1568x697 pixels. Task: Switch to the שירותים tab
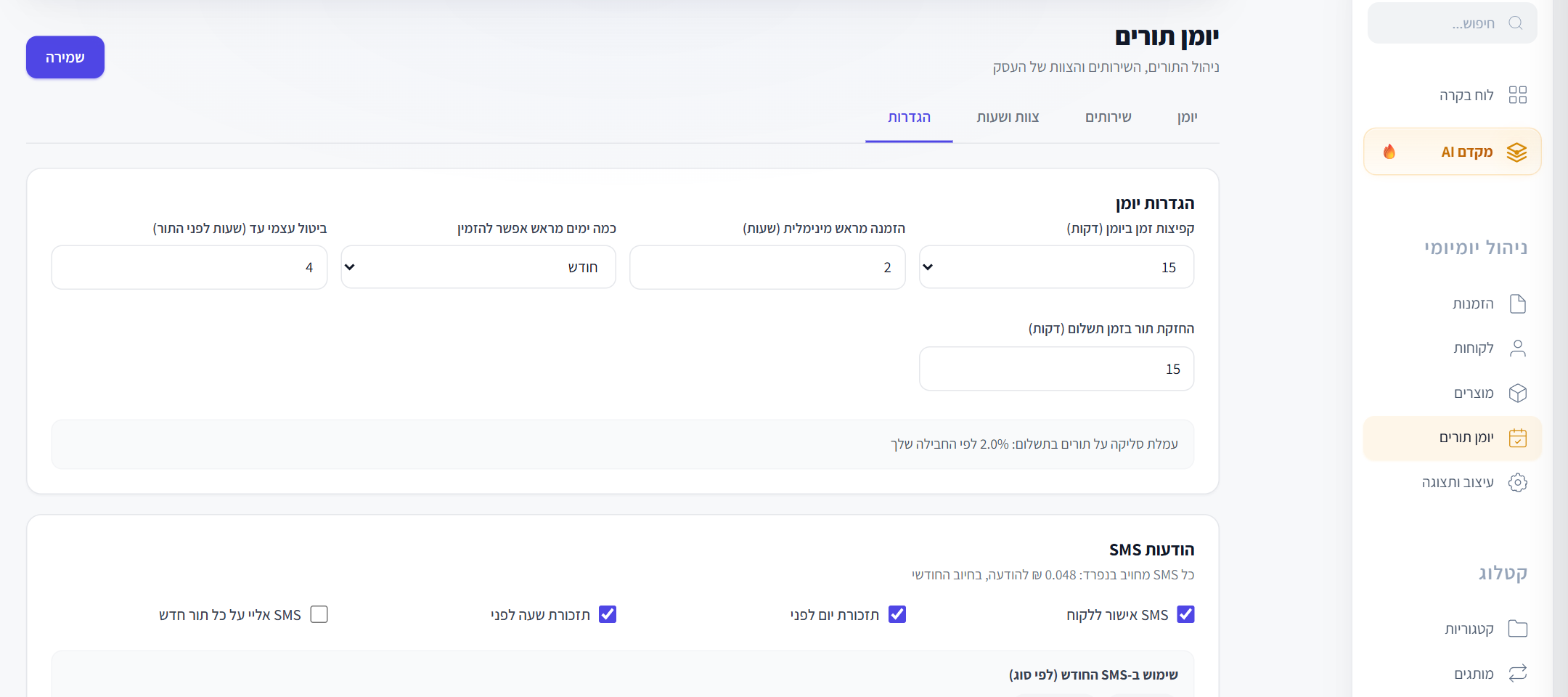pyautogui.click(x=1108, y=118)
